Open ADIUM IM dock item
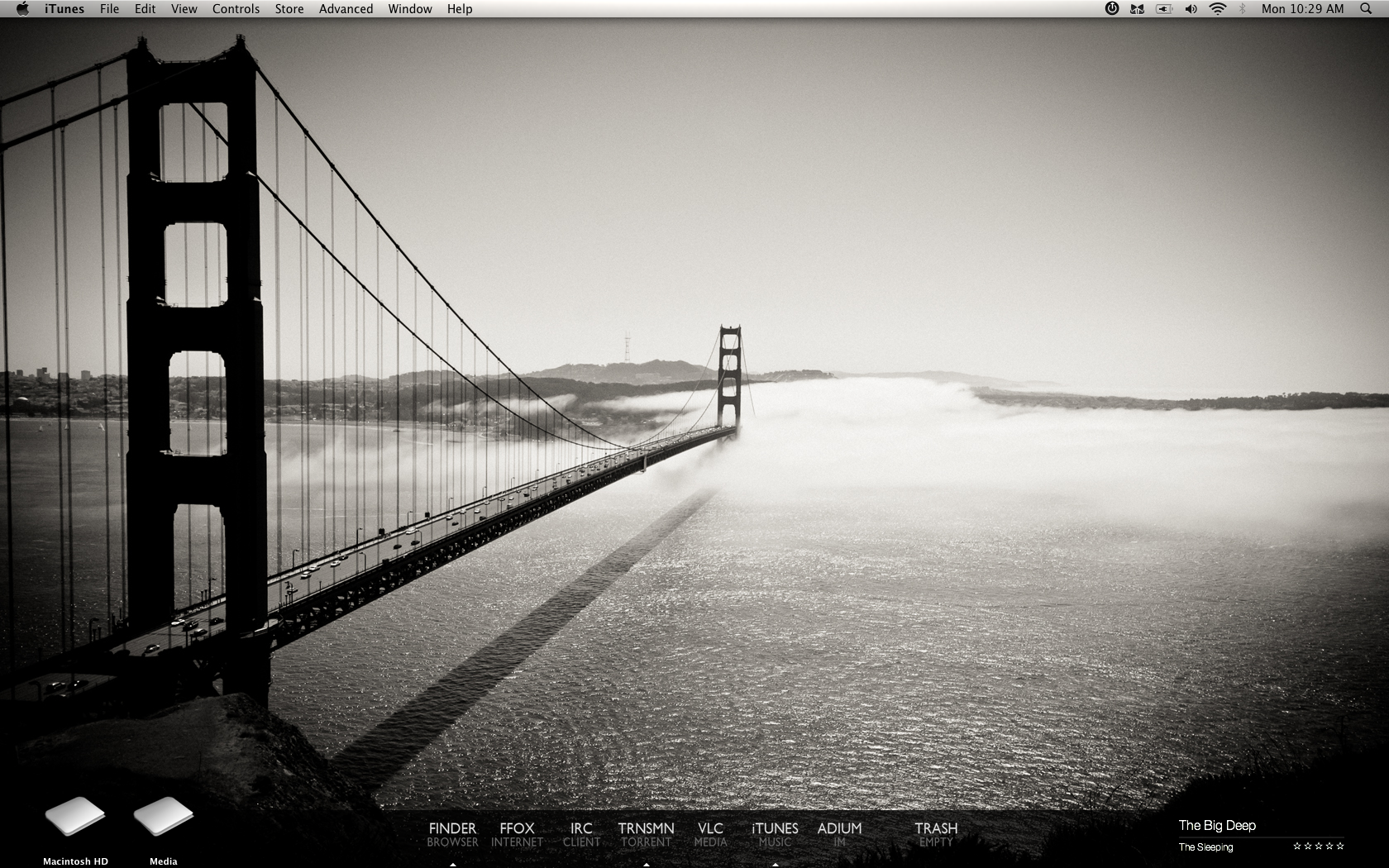The image size is (1389, 868). 839,834
